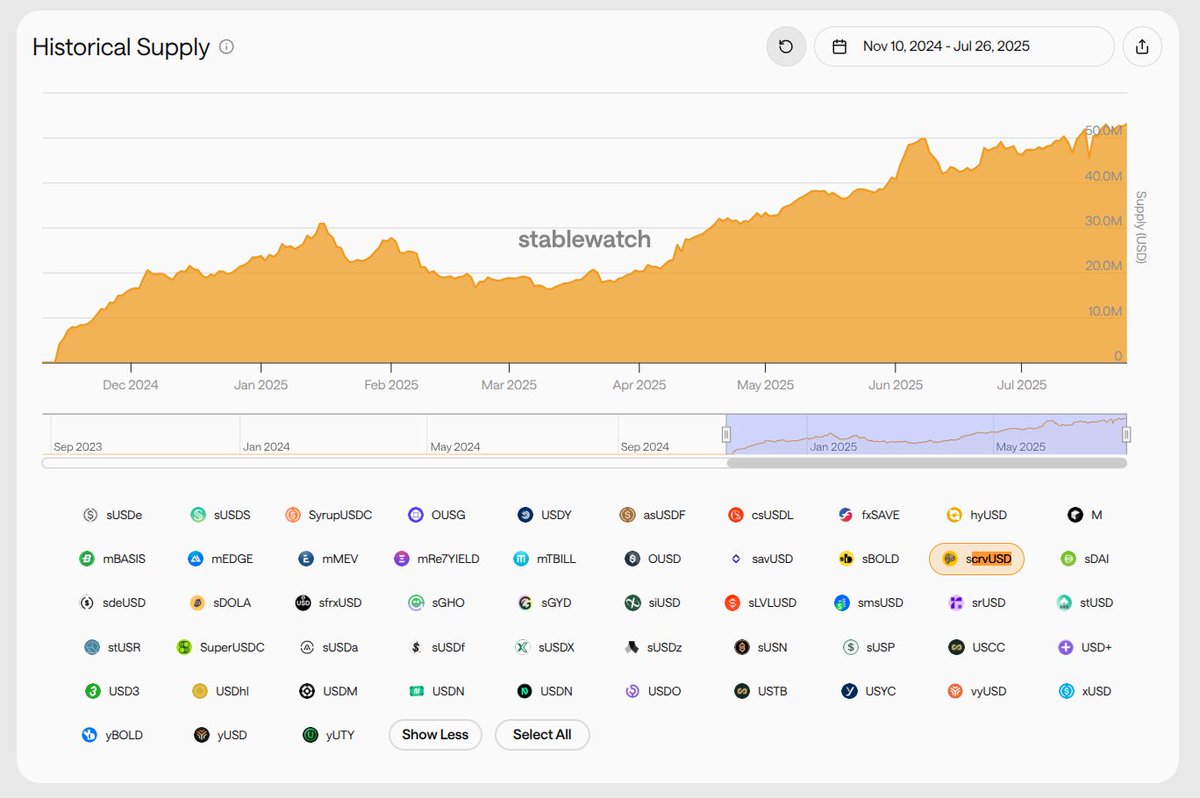Image resolution: width=1200 pixels, height=798 pixels.
Task: Deselect the highlighted scrvUSD chip
Action: [x=977, y=559]
